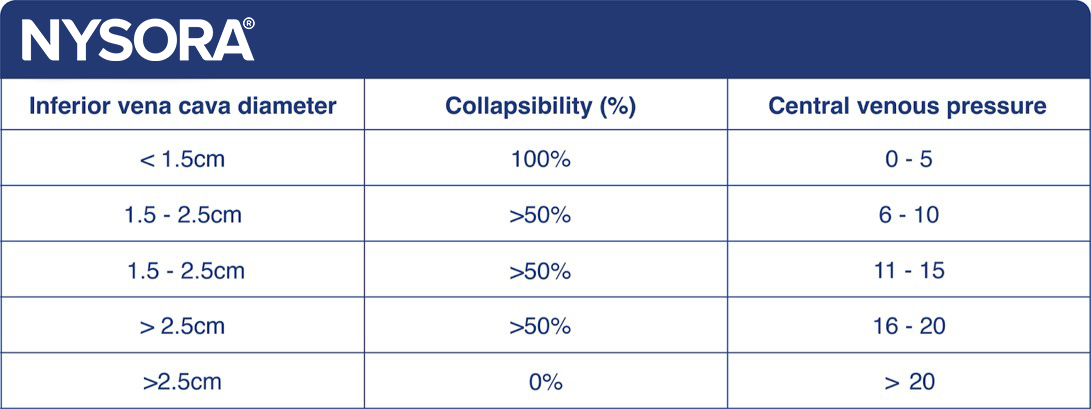Select the Inferior vena cava diameter header
Image resolution: width=1091 pixels, height=409 pixels.
[x=182, y=106]
